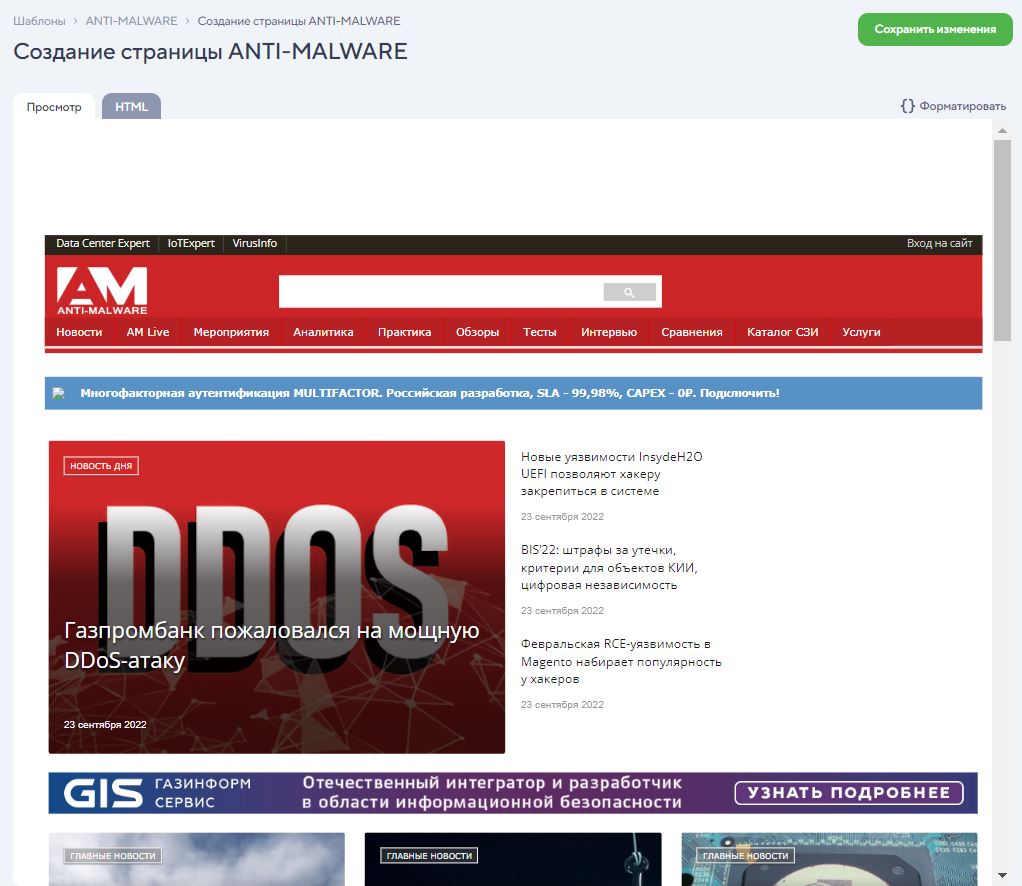Click the search magnifier button

point(629,292)
